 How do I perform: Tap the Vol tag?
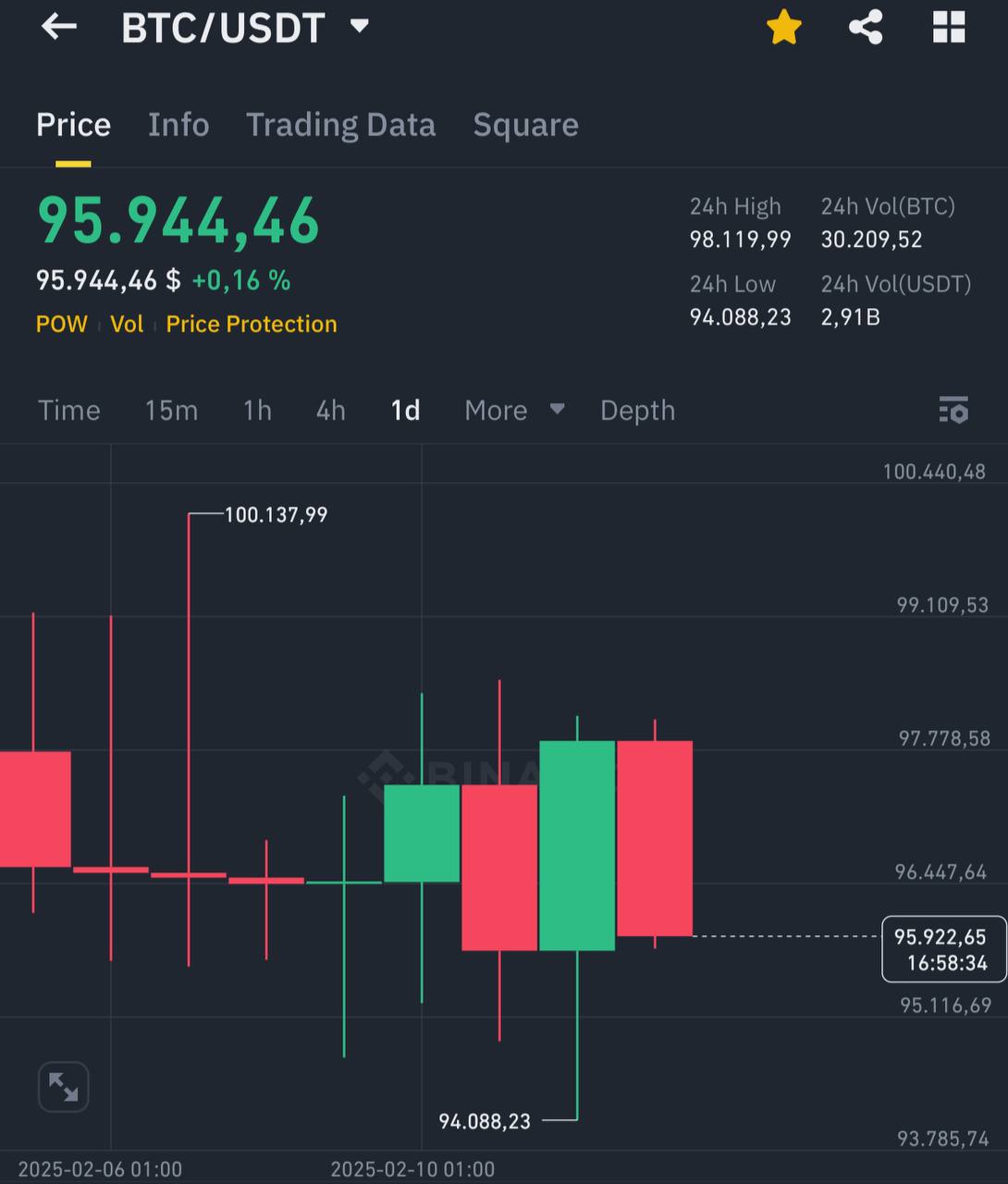point(127,324)
